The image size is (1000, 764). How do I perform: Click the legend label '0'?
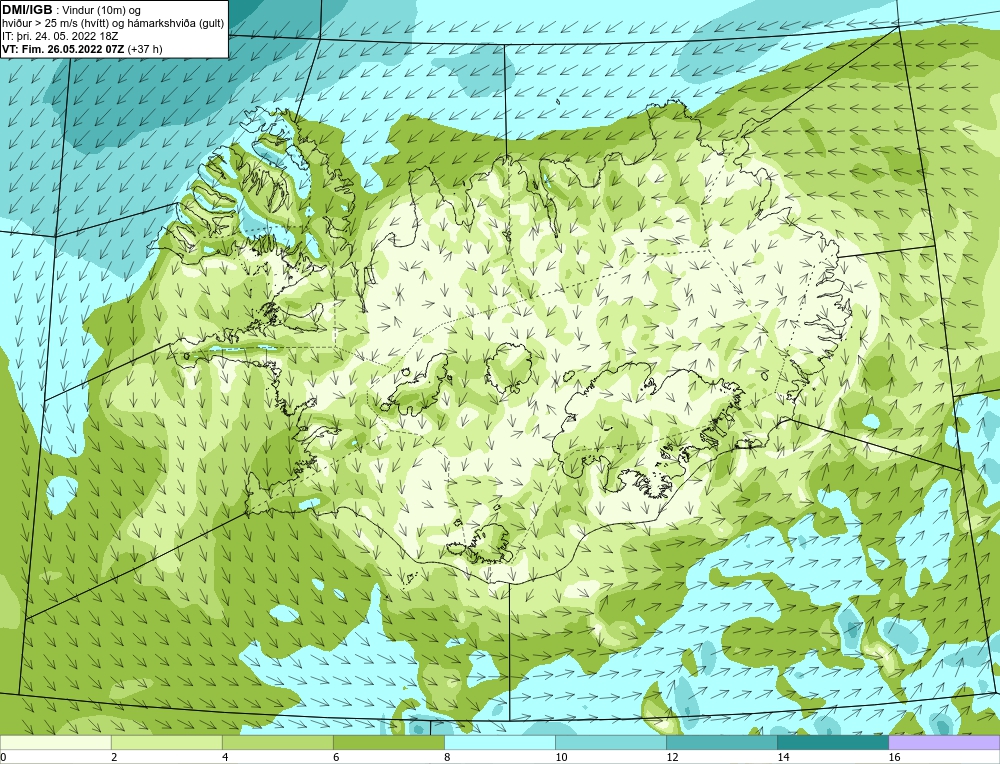(x=3, y=757)
